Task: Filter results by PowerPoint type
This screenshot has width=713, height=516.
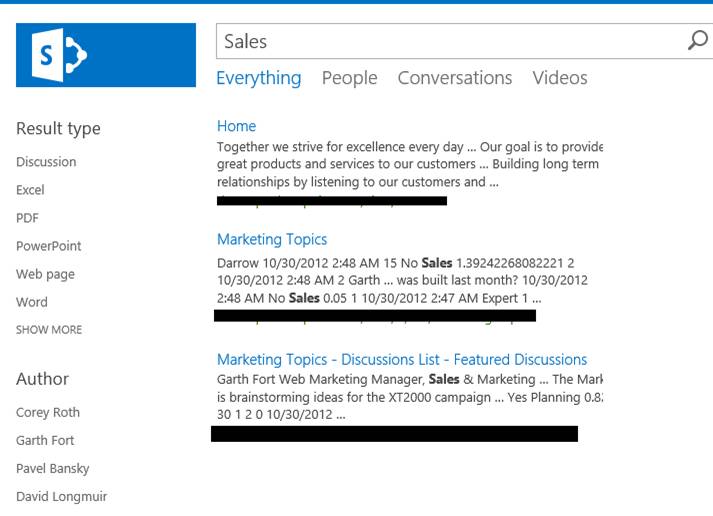Action: pyautogui.click(x=48, y=246)
